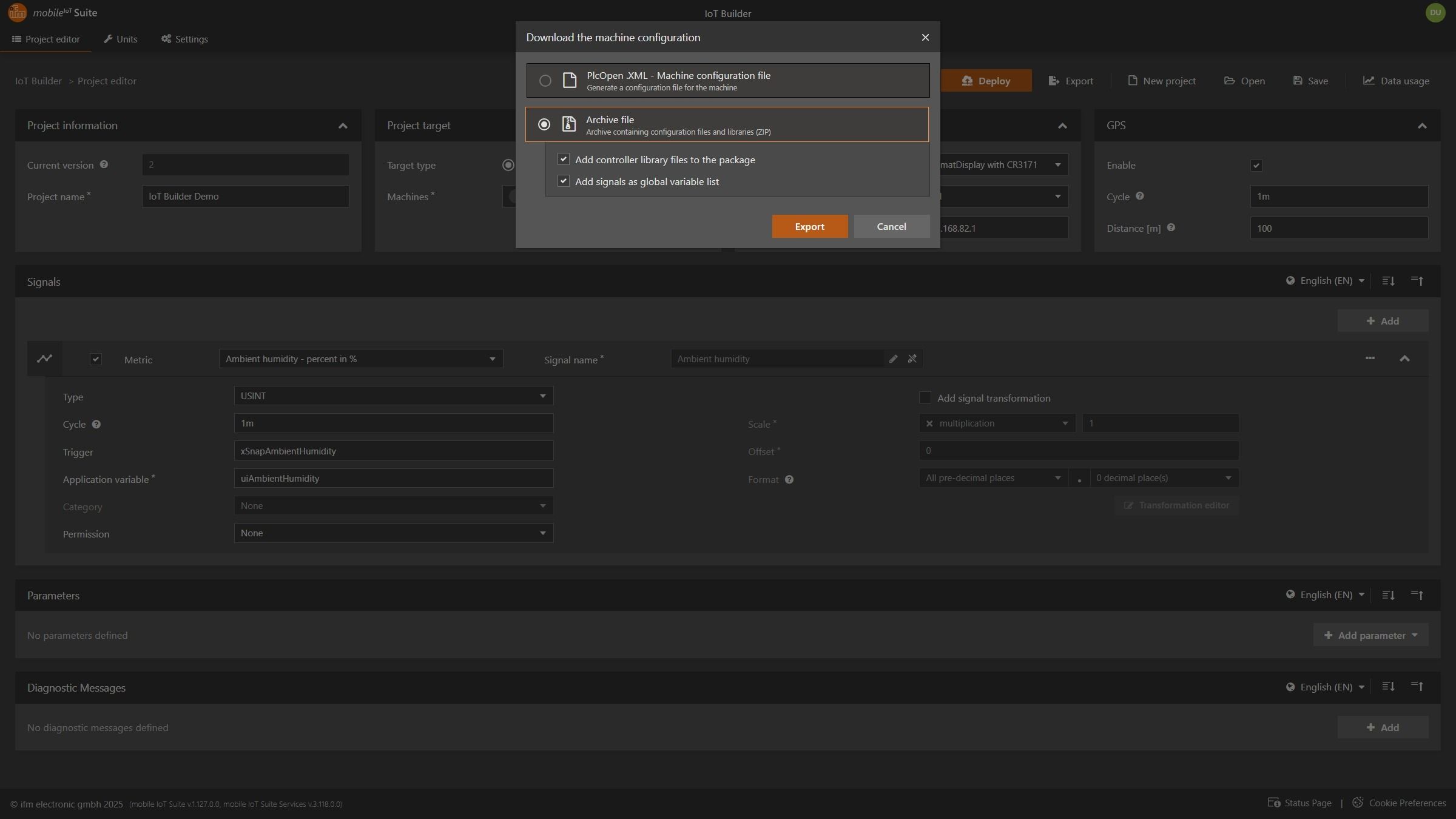Clear the multiplication selection x icon
The width and height of the screenshot is (1456, 819).
(x=929, y=423)
